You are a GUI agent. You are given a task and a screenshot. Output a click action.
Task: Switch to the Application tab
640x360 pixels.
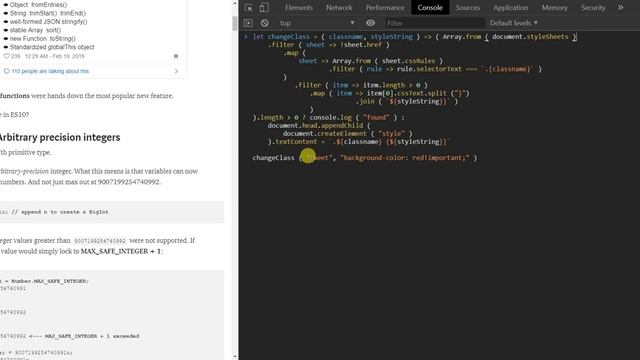(510, 7)
